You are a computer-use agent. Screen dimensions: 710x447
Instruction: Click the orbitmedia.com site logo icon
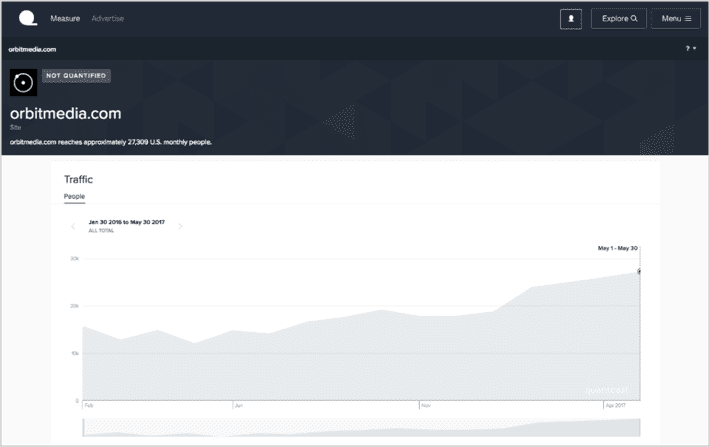point(24,82)
